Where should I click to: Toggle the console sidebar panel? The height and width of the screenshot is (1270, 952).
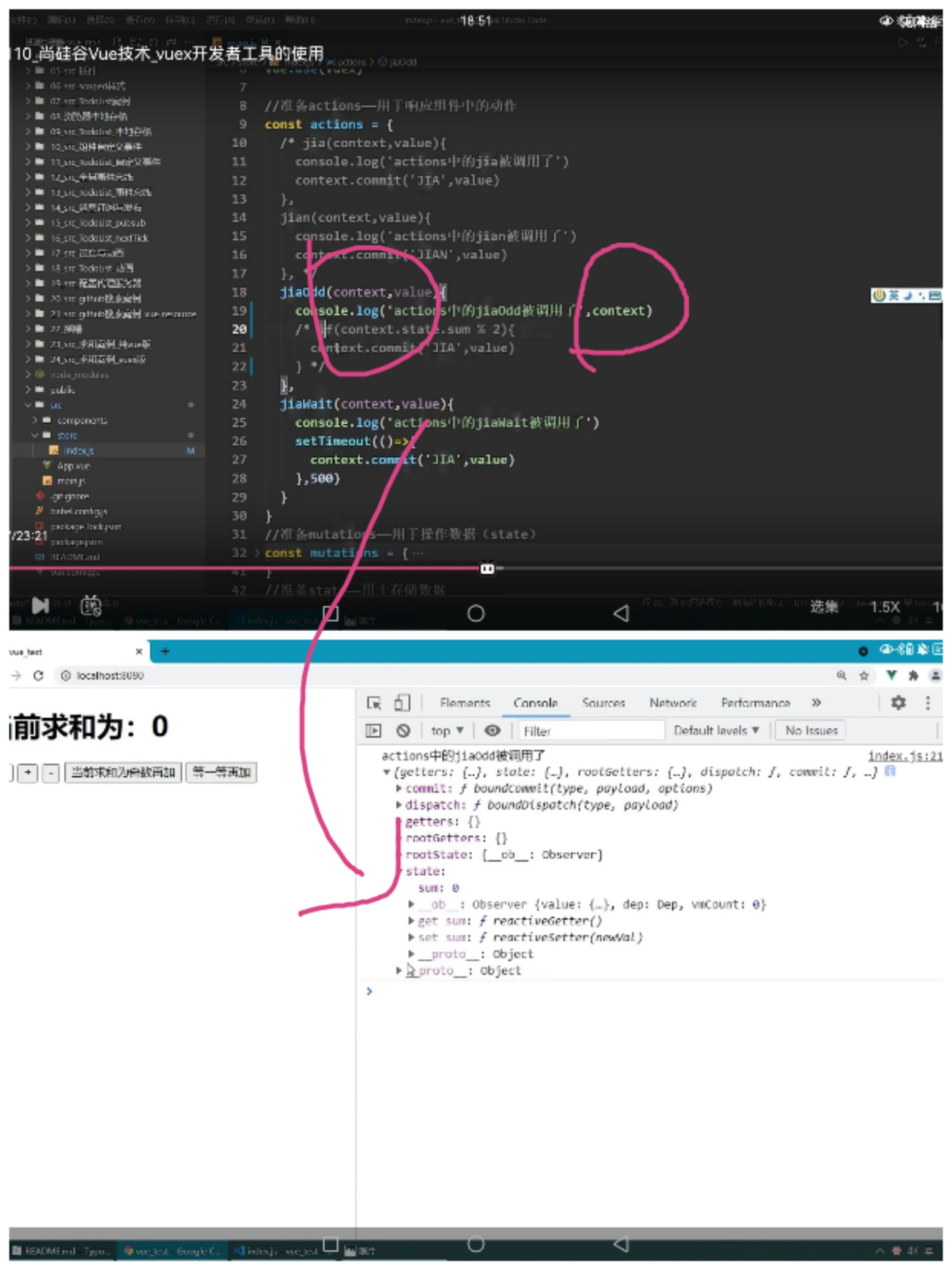coord(373,730)
